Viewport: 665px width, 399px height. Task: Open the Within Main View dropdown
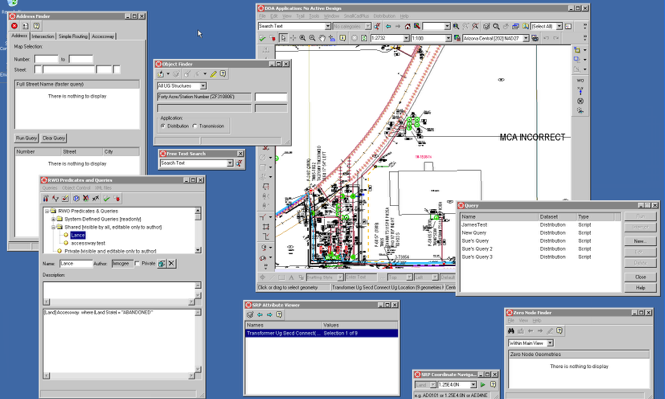coord(550,343)
